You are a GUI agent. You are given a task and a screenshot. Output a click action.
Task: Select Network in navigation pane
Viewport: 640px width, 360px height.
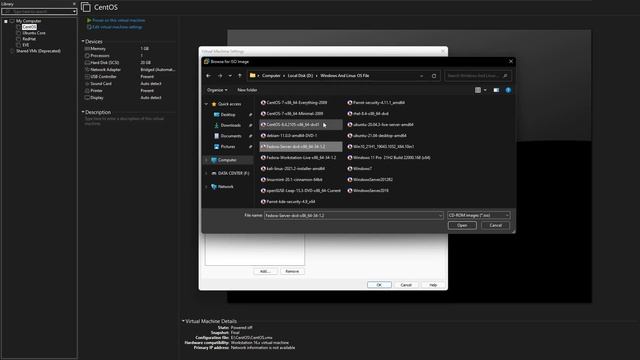225,187
